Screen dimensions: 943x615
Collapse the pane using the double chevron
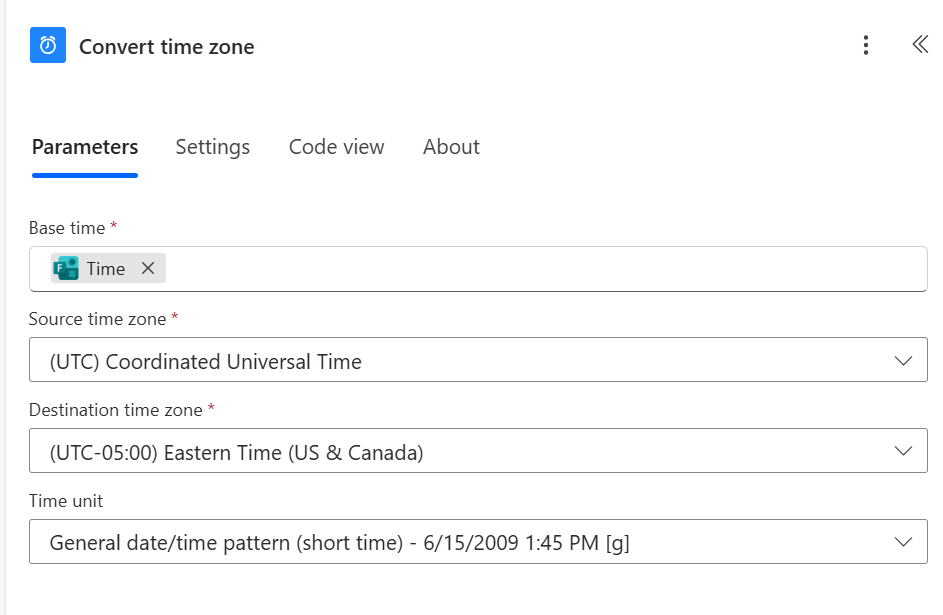919,45
